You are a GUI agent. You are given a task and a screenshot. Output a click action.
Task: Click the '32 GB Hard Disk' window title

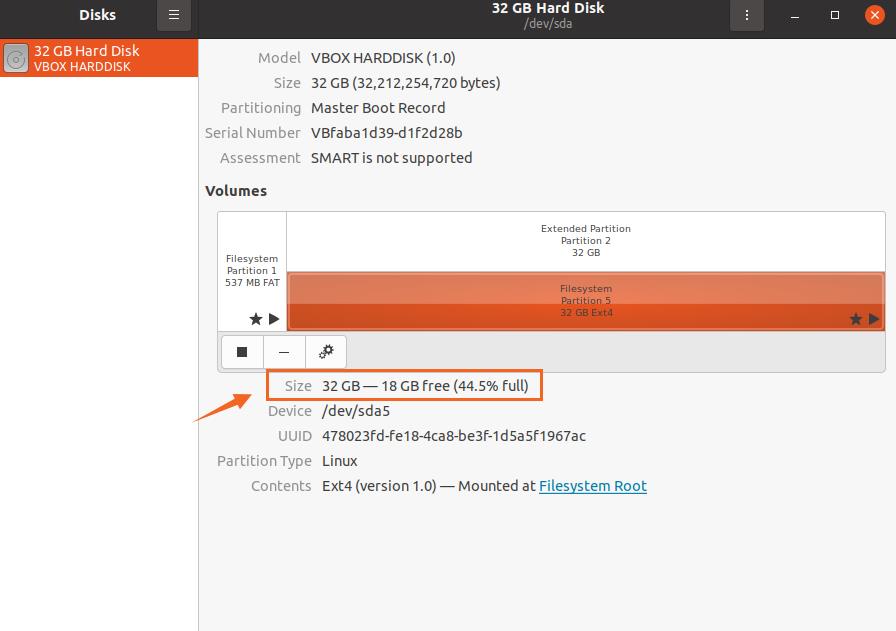(548, 8)
